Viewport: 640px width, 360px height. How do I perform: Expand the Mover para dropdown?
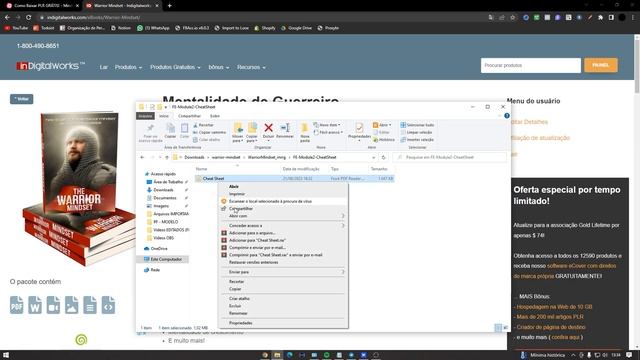(x=238, y=139)
